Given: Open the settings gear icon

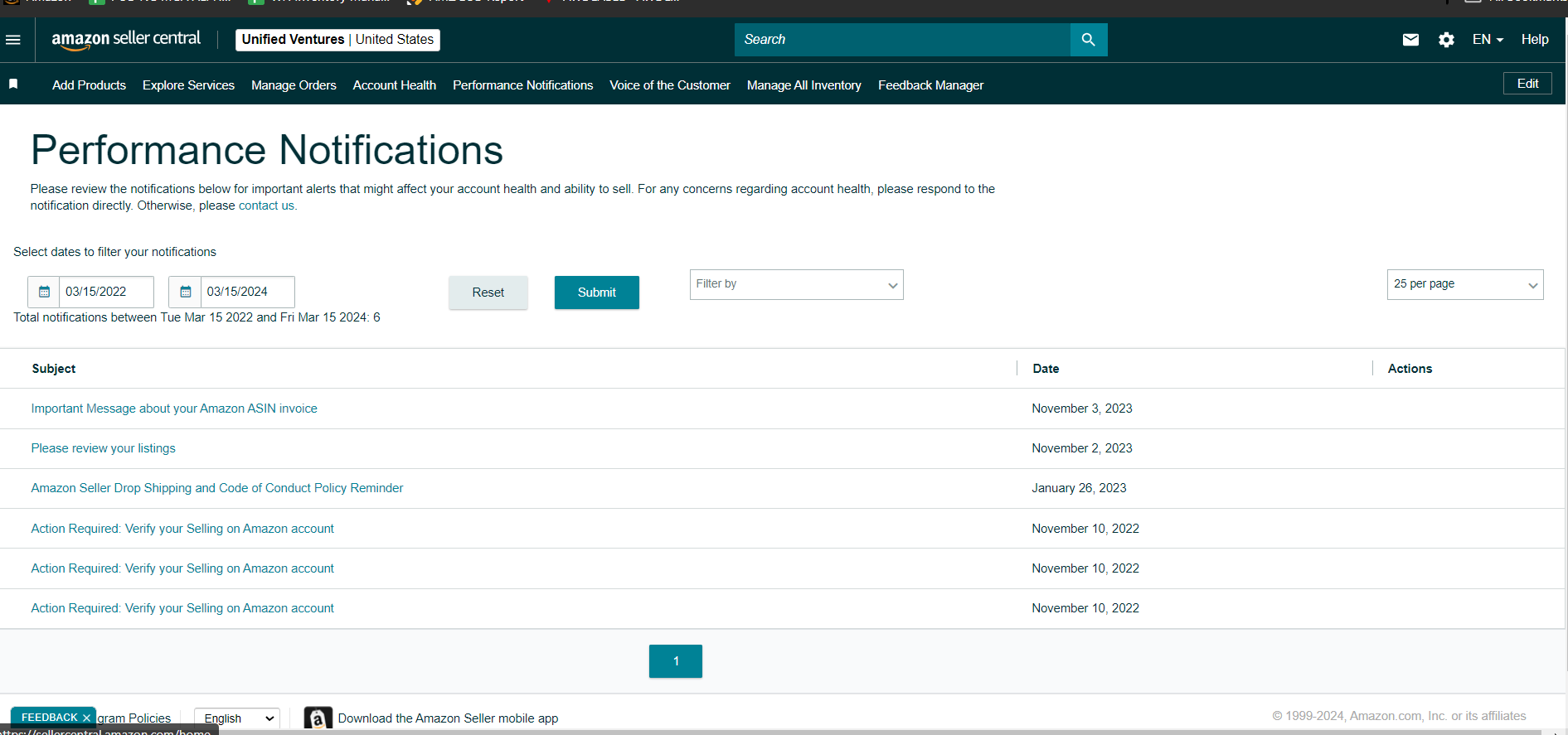Looking at the screenshot, I should coord(1446,40).
